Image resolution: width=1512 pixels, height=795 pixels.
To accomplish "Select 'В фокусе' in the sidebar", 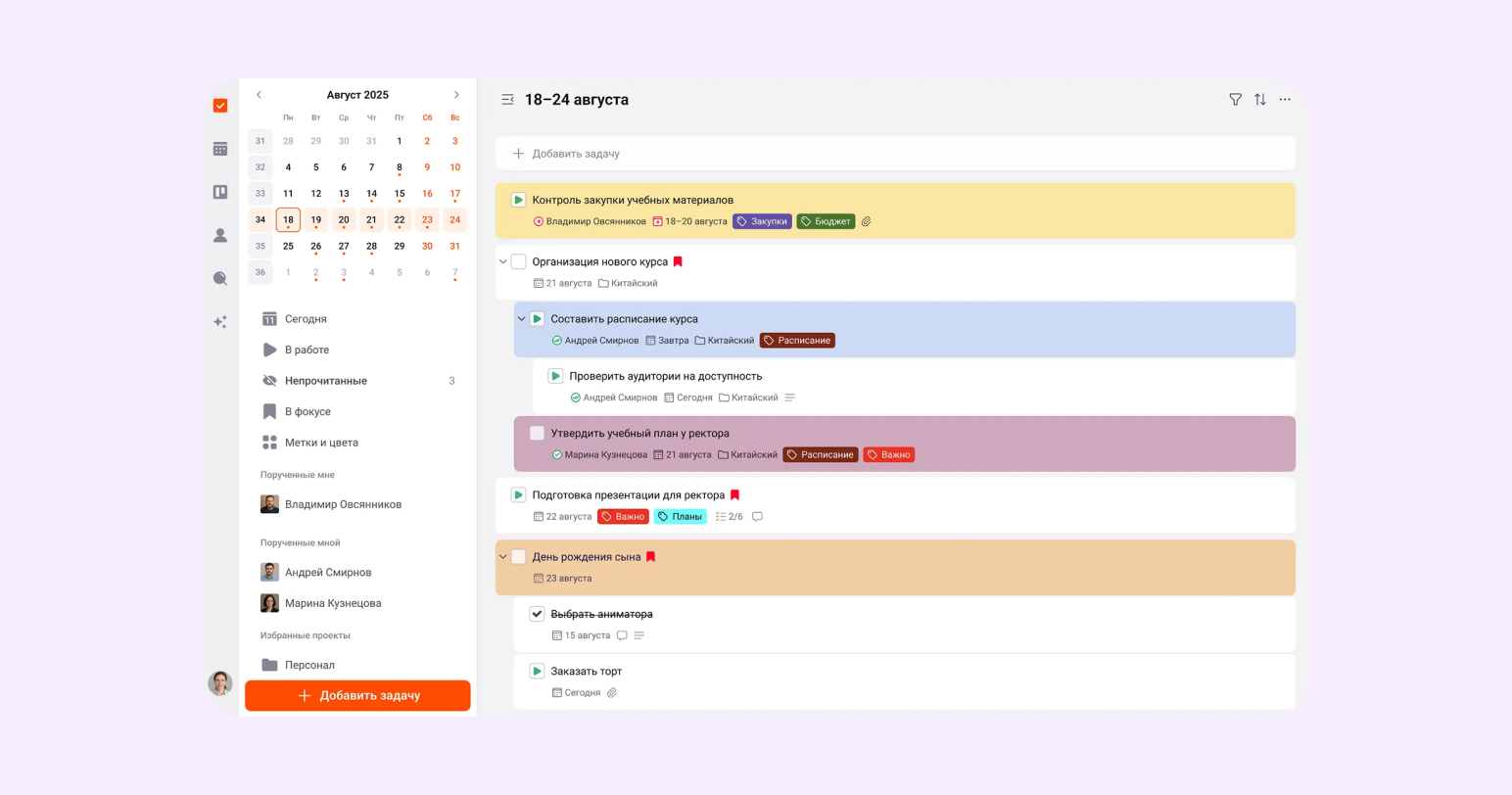I will coord(307,412).
